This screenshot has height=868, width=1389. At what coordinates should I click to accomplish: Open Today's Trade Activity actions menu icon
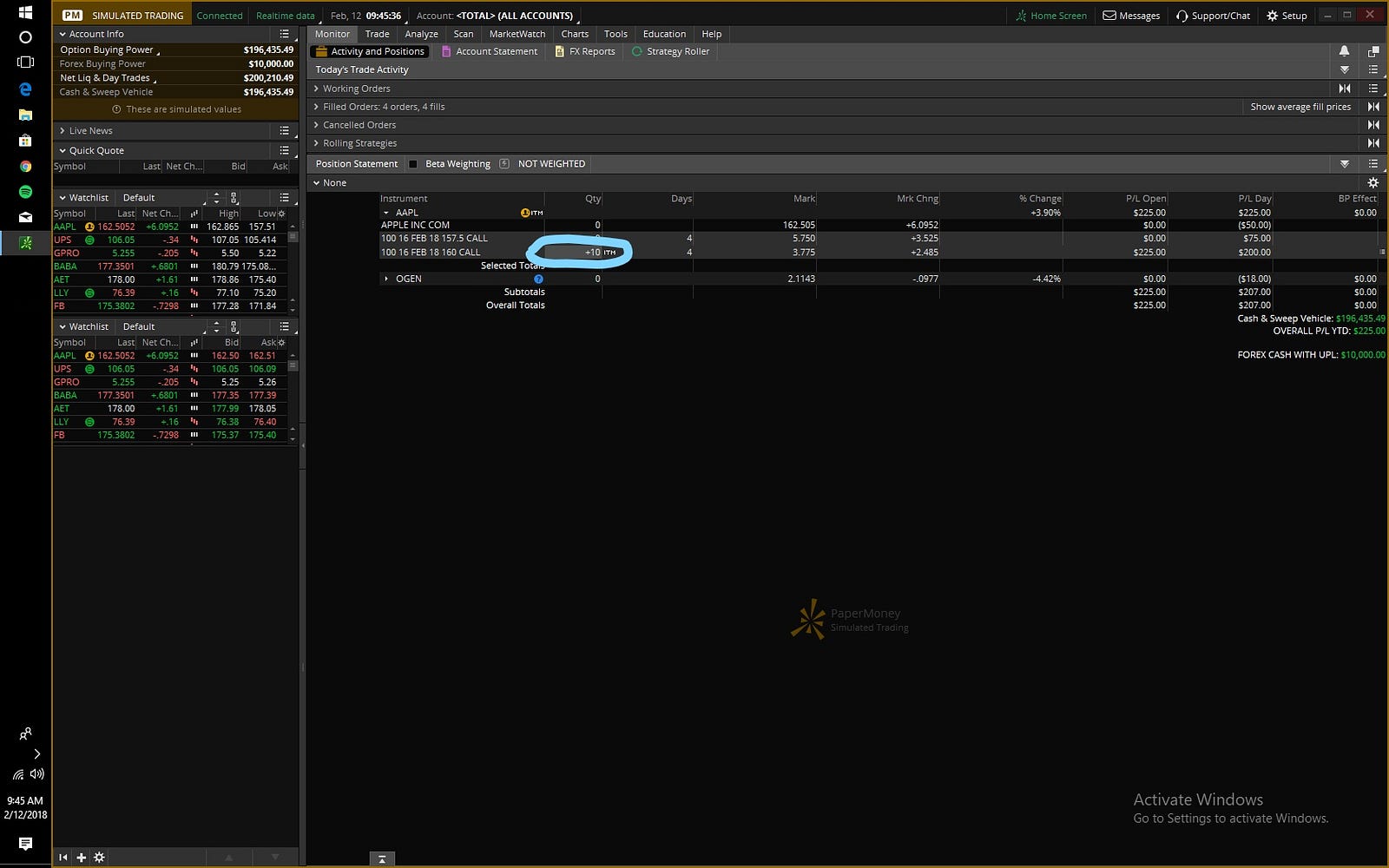coord(1373,69)
